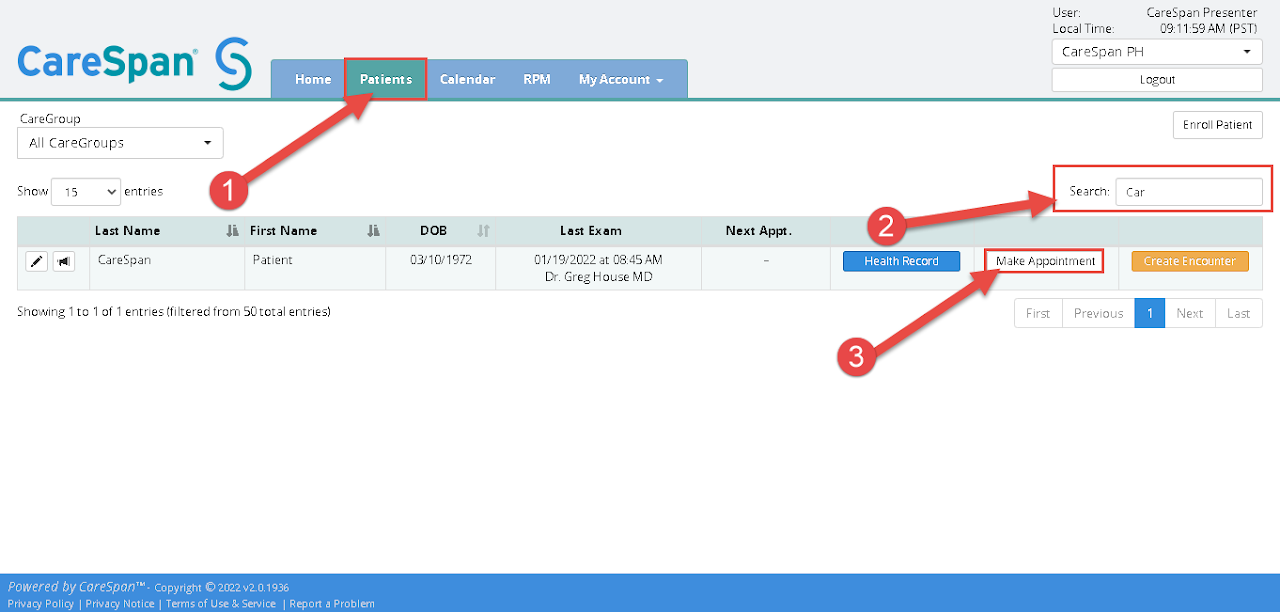Click the CareSpan logo
1280x612 pixels.
[135, 63]
